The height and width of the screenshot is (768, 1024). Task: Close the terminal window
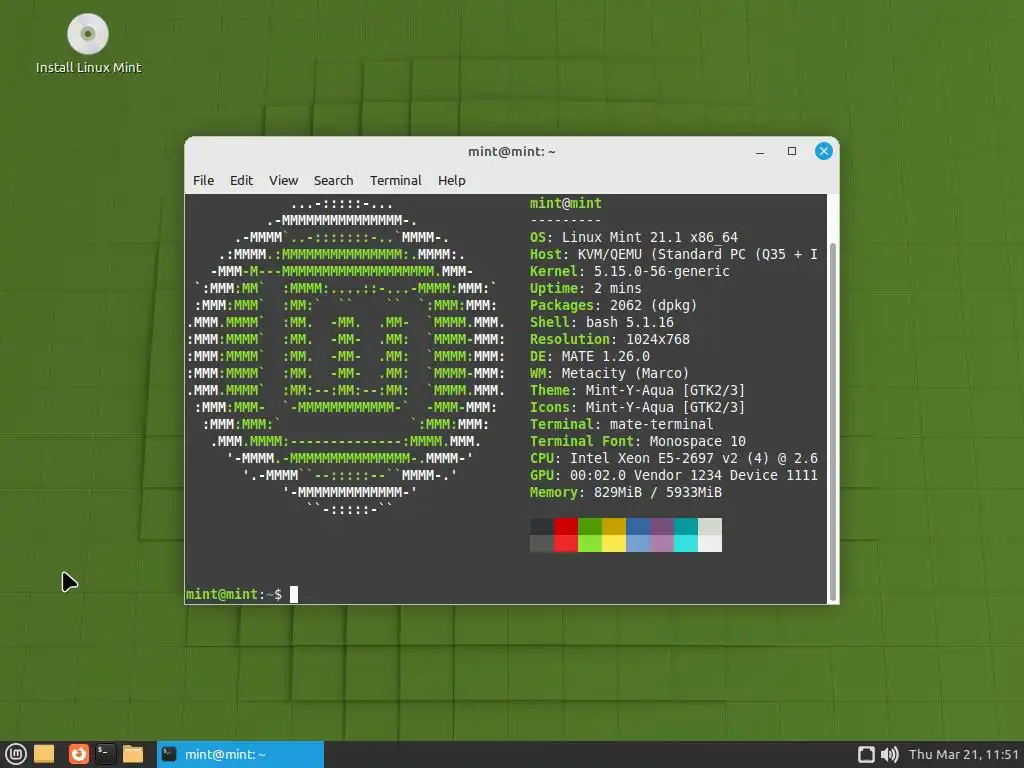824,152
